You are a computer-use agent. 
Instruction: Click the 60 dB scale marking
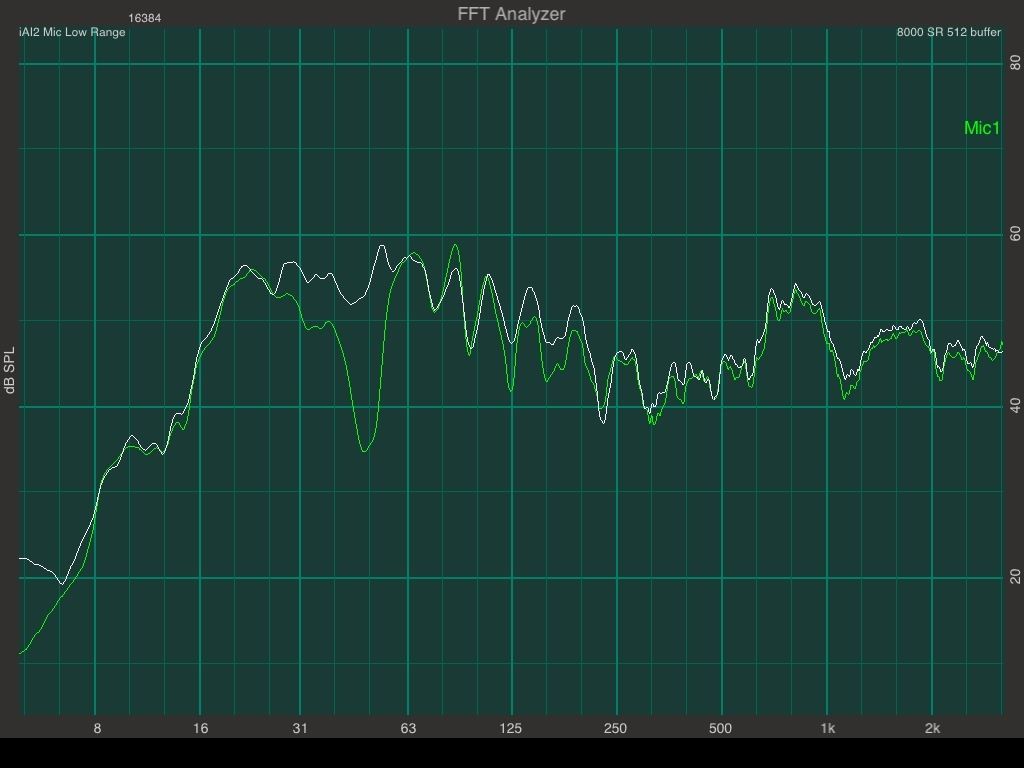coord(1015,234)
